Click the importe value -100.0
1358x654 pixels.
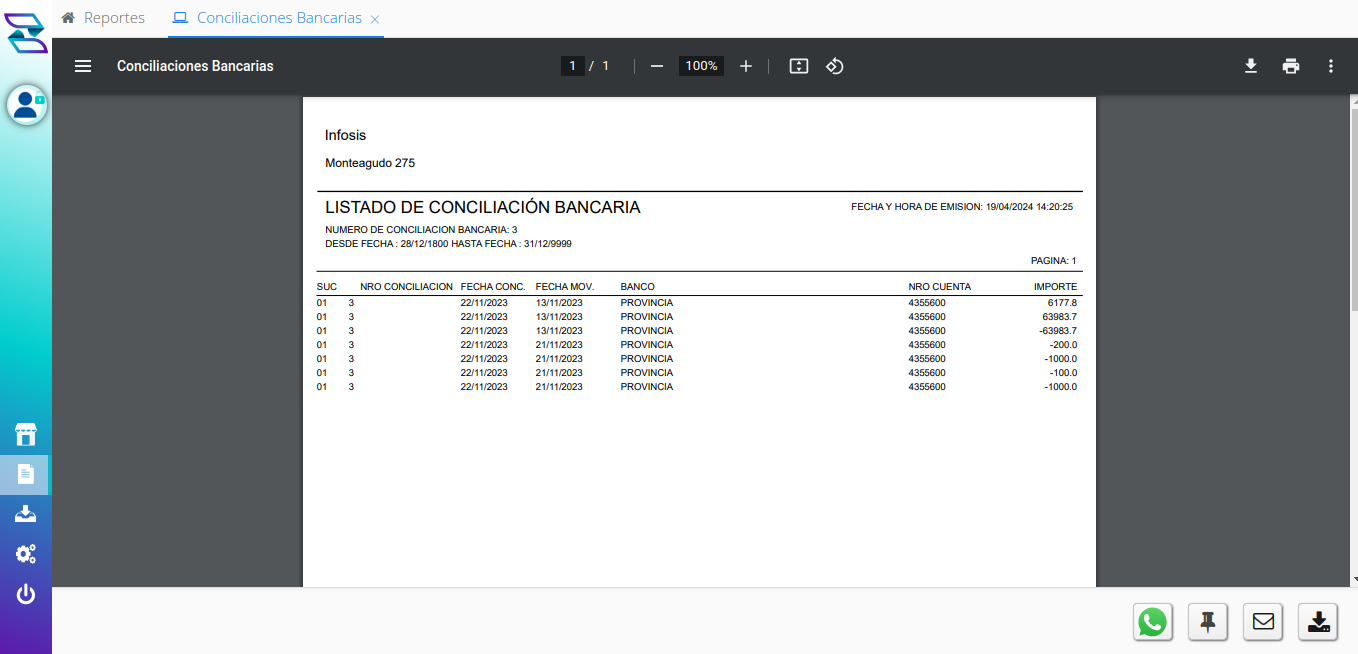tap(1062, 372)
